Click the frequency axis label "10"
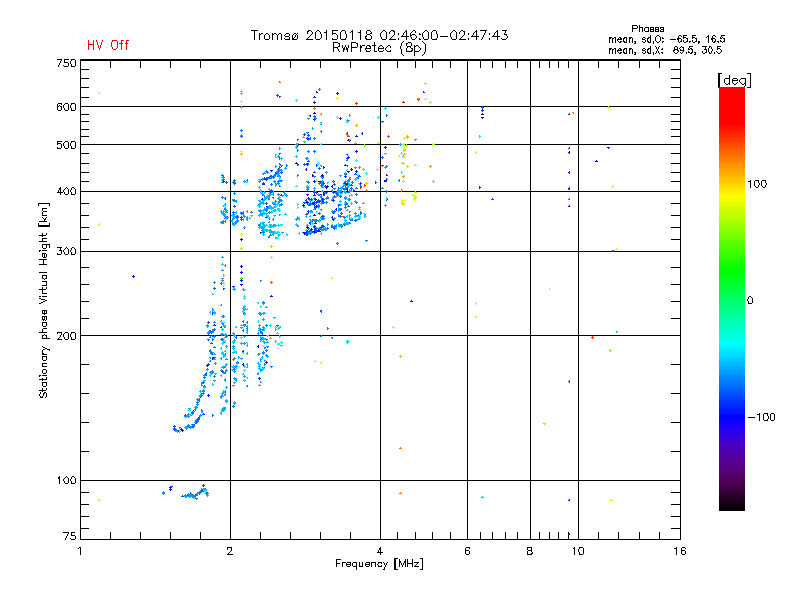The image size is (800, 600). [578, 551]
